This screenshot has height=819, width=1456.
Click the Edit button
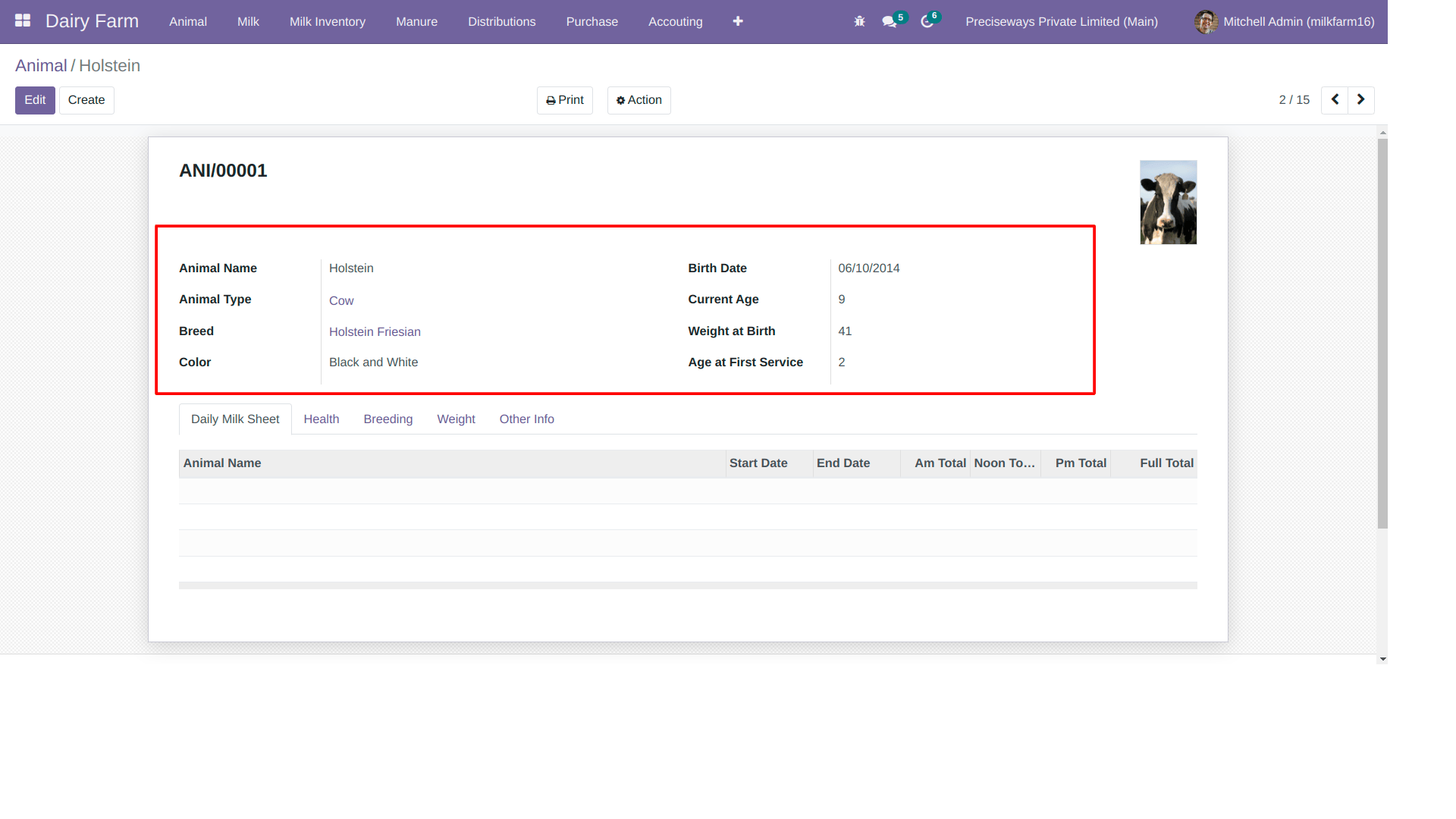pos(35,100)
